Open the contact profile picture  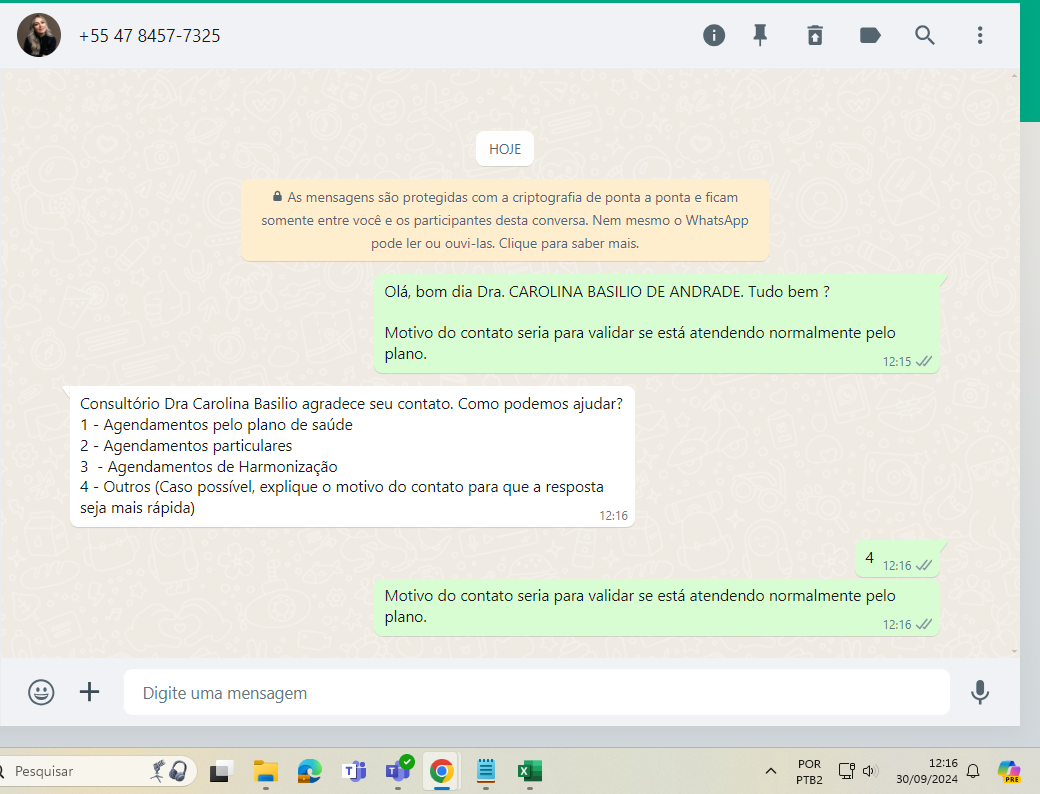click(x=38, y=35)
